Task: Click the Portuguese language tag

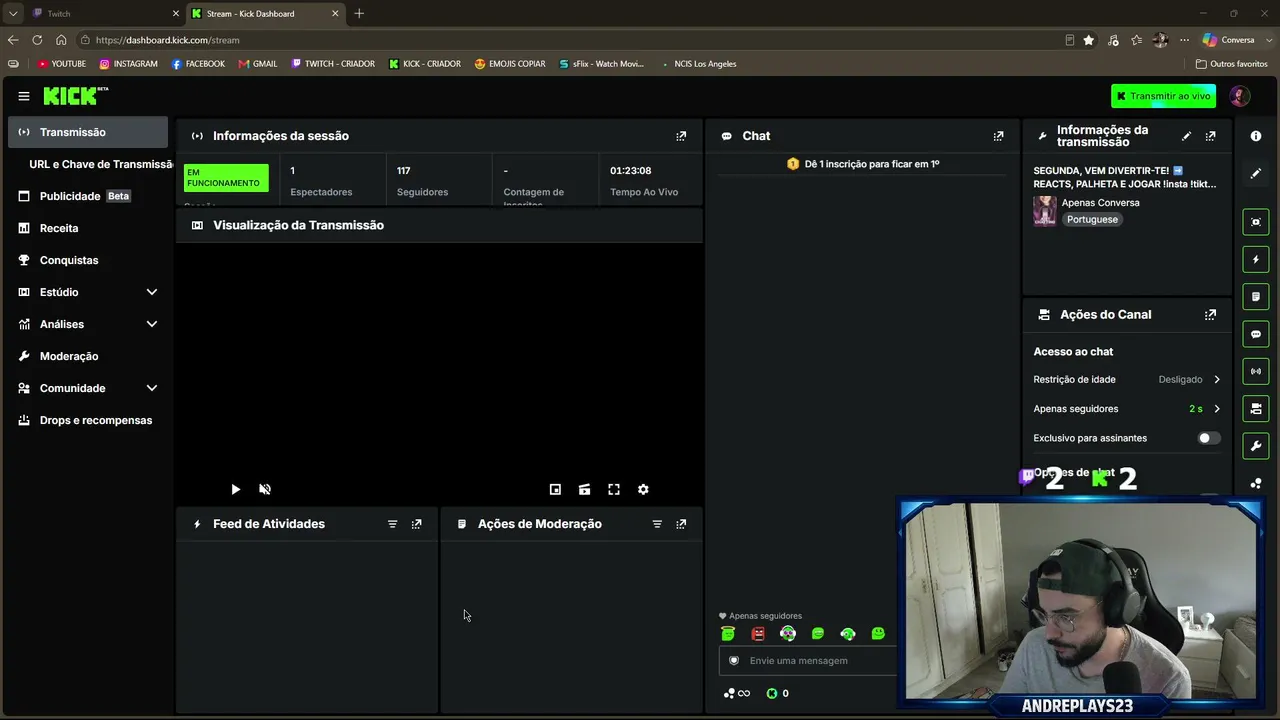Action: pyautogui.click(x=1092, y=219)
